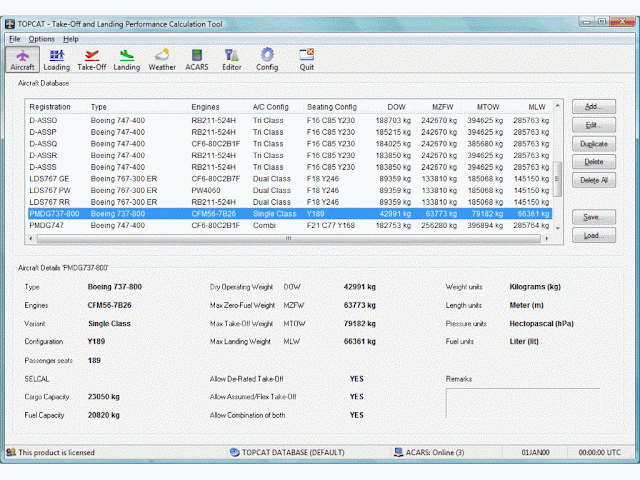Screen dimensions: 640x480
Task: Click the horizontal scrollbar left arrow
Action: coord(31,238)
